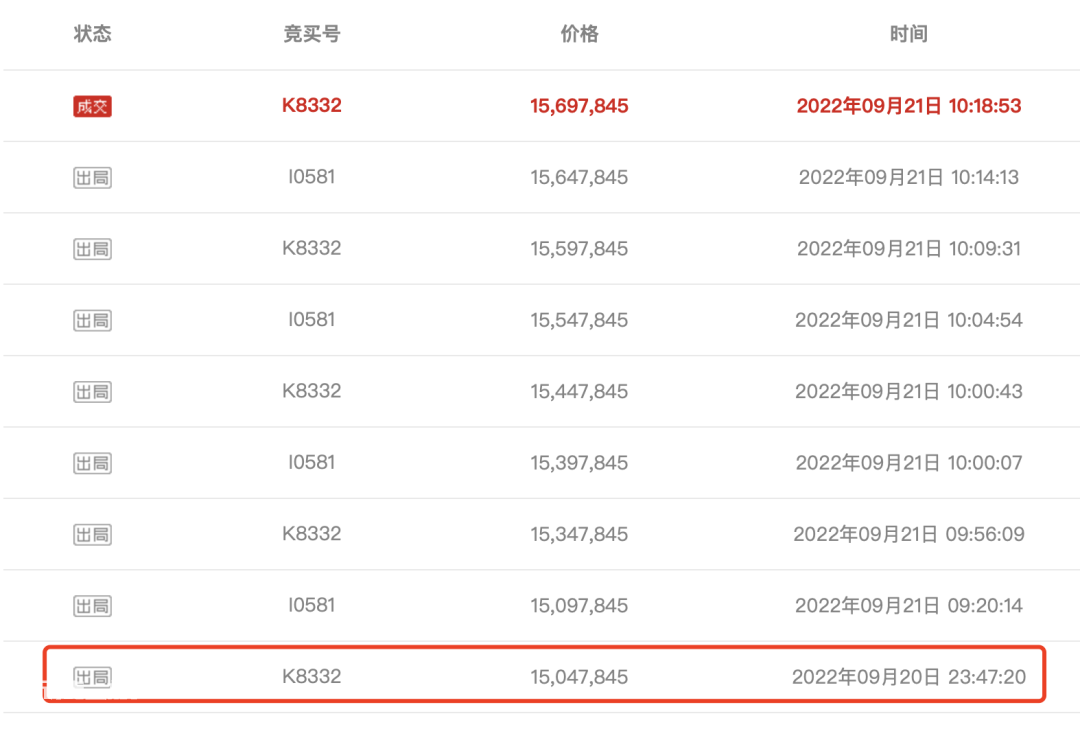Select timestamp 2022年09月20日 23:47:20
Viewport: 1080px width, 740px height.
tap(908, 677)
